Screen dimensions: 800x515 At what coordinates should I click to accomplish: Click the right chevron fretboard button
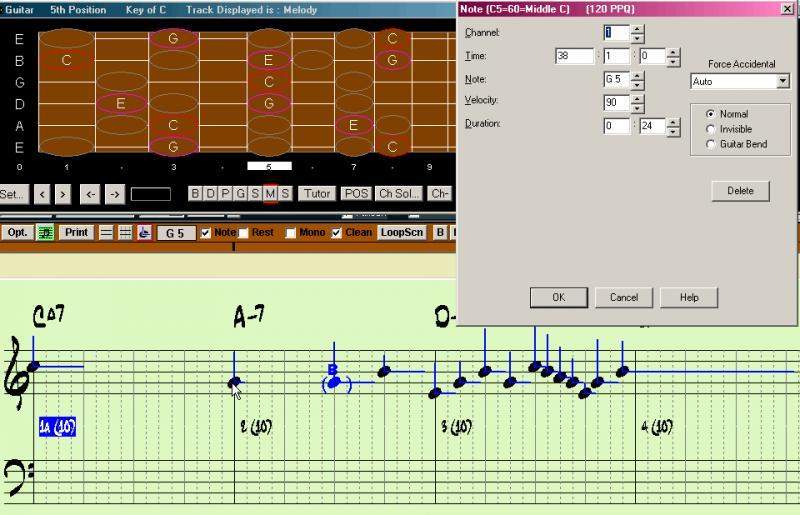(x=63, y=193)
